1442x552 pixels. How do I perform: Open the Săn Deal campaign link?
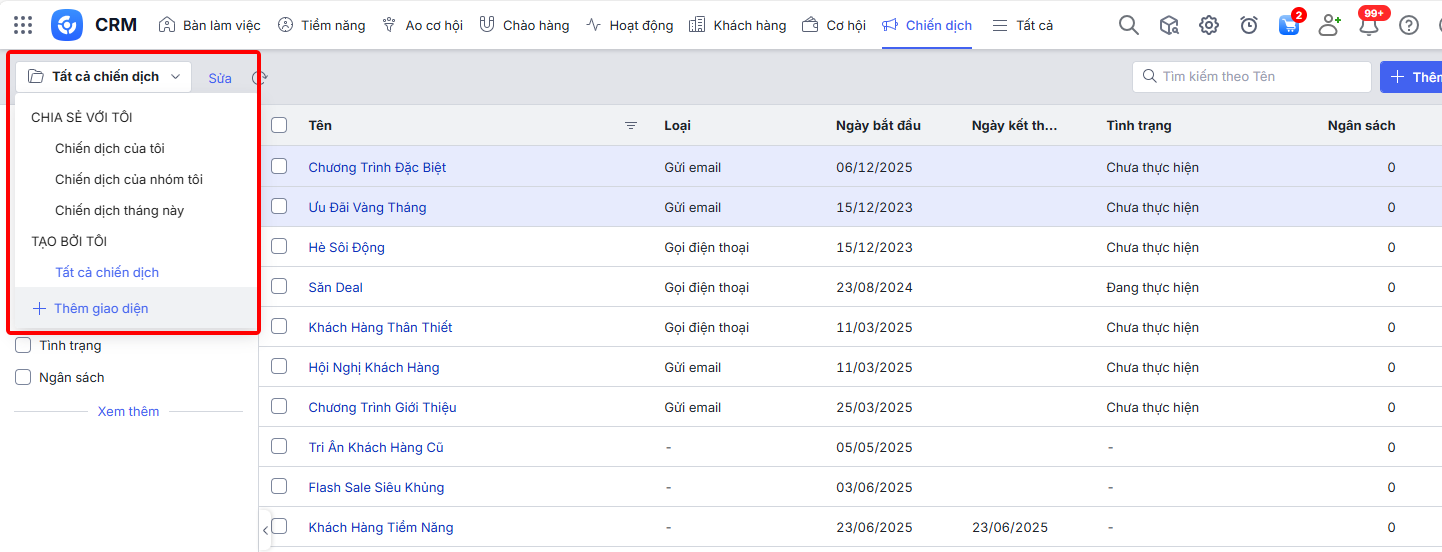click(x=335, y=287)
